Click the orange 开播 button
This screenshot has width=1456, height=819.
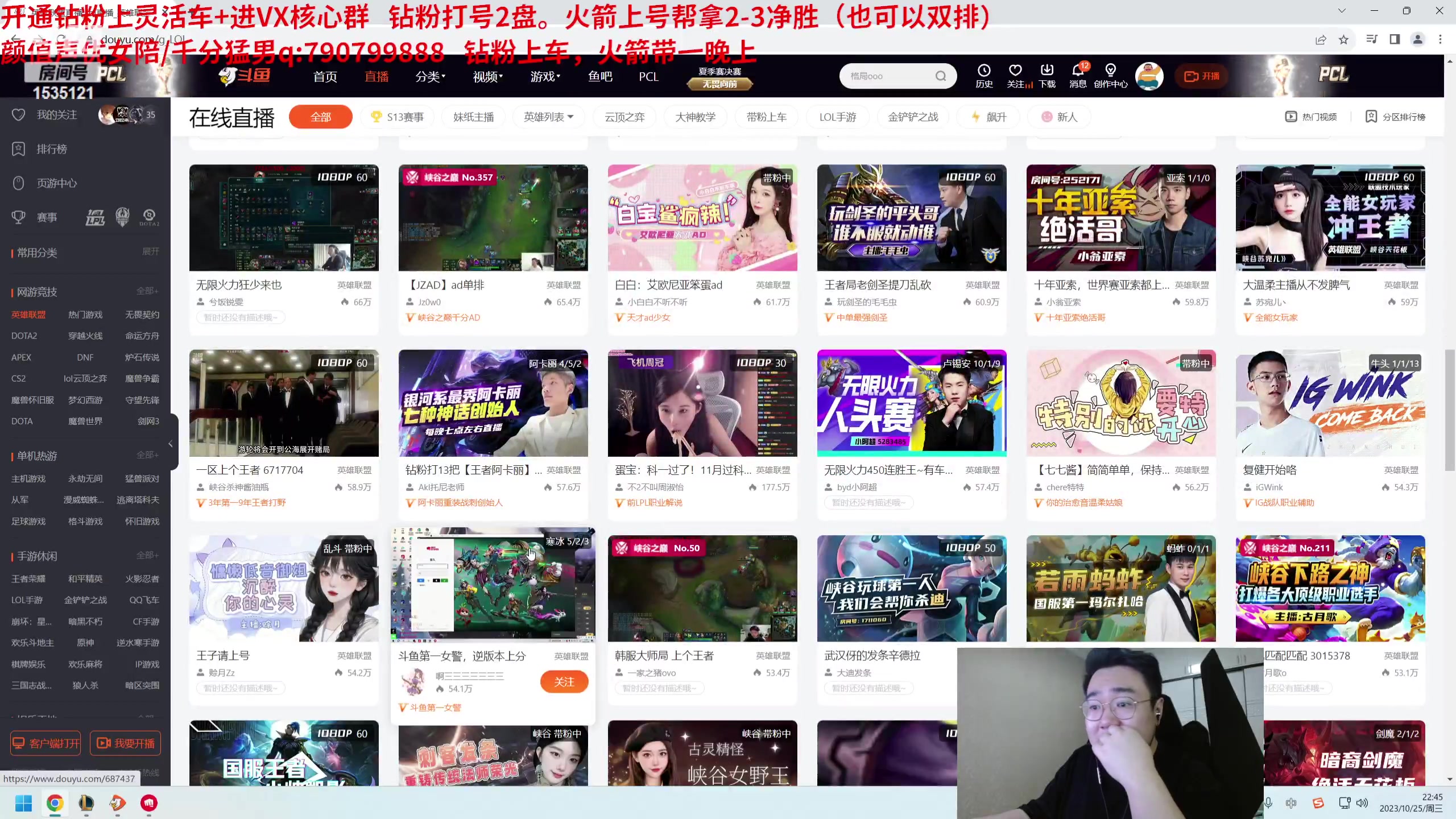[x=1201, y=76]
